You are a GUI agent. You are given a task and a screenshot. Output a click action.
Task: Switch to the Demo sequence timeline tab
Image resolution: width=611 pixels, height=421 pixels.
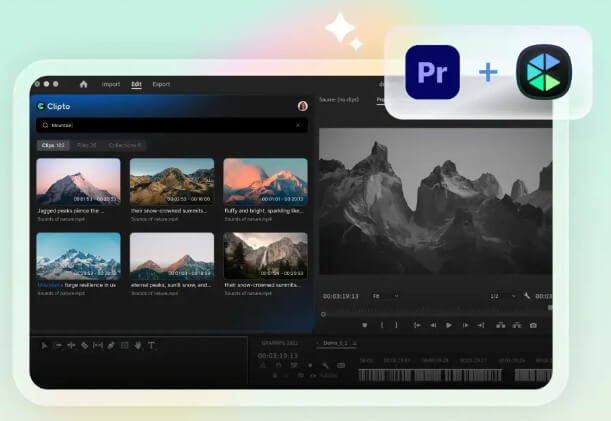coord(335,343)
